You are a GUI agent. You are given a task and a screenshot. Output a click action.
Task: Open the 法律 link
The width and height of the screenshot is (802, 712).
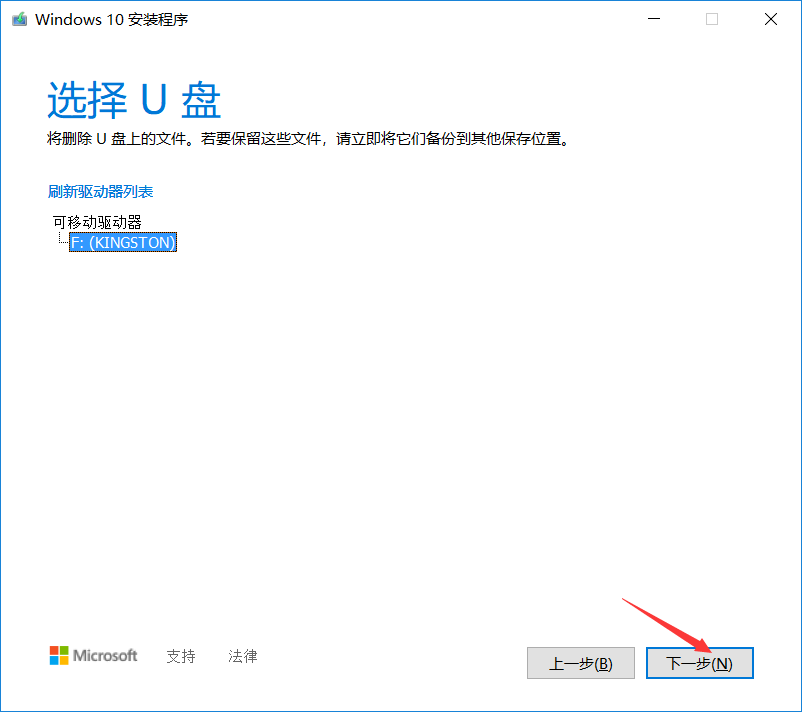[x=242, y=656]
